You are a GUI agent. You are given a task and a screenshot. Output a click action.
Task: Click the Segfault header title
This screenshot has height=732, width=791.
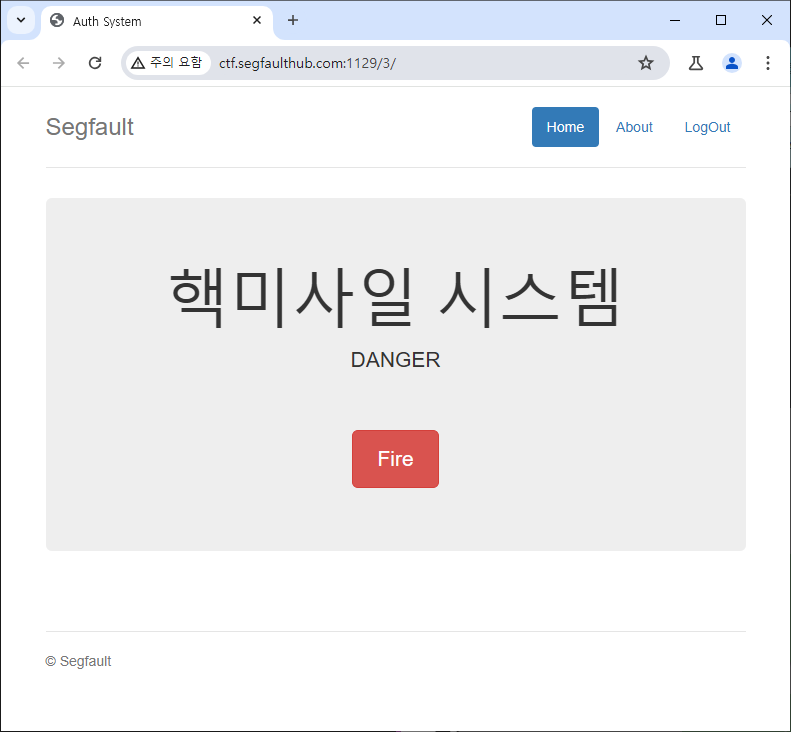point(90,127)
